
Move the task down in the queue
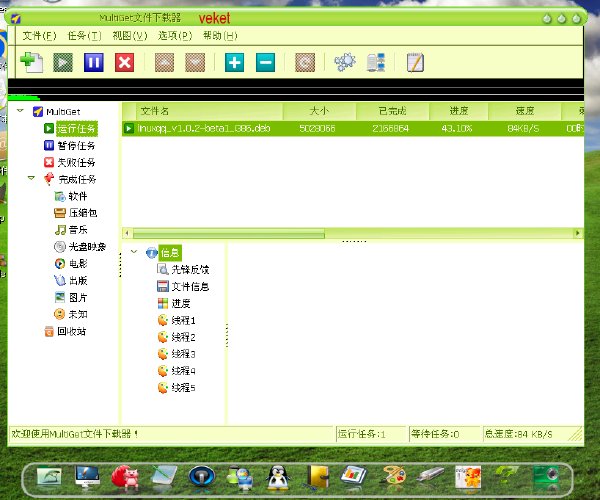[x=195, y=62]
